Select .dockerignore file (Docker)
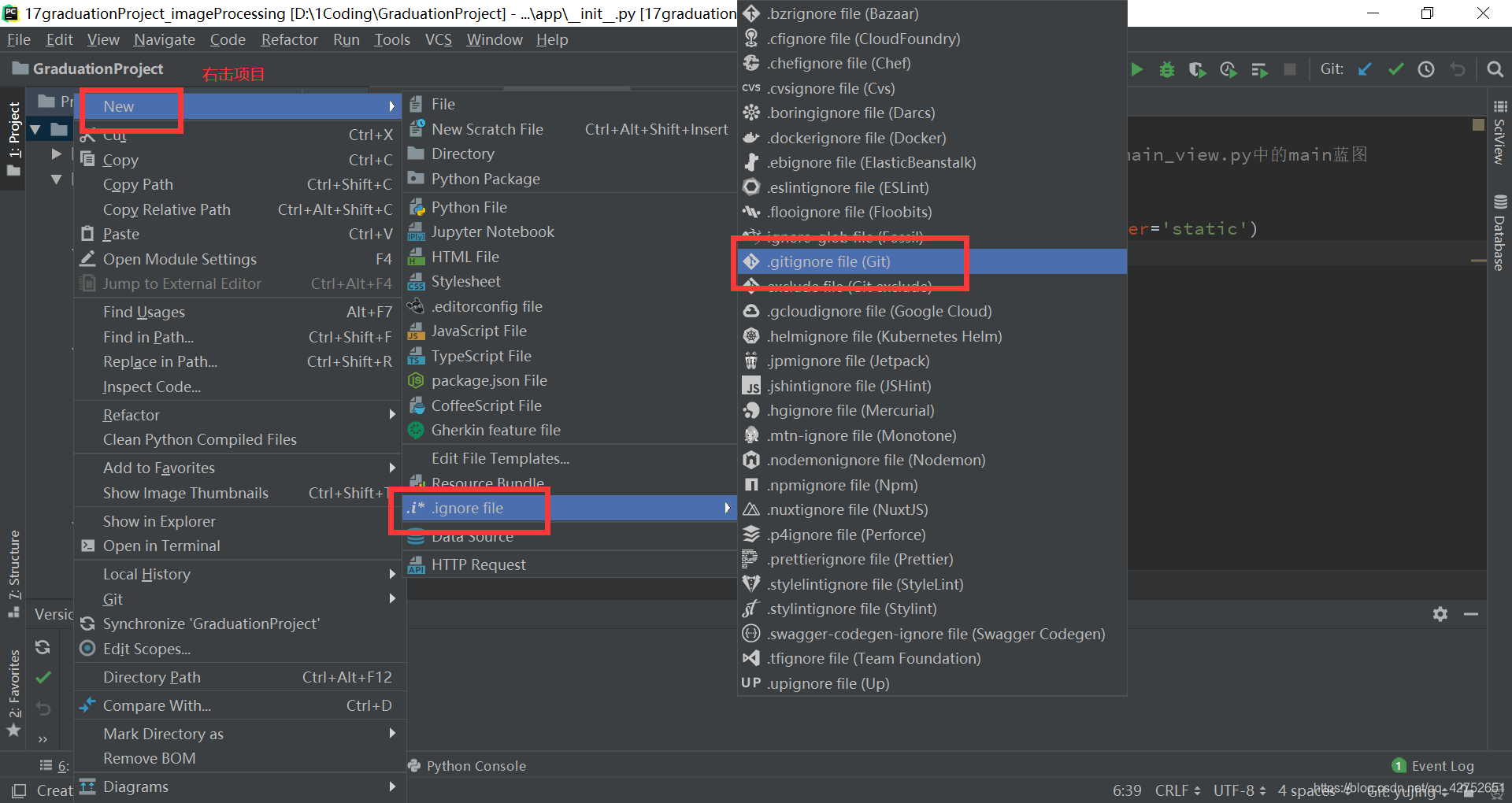1512x803 pixels. (x=932, y=138)
